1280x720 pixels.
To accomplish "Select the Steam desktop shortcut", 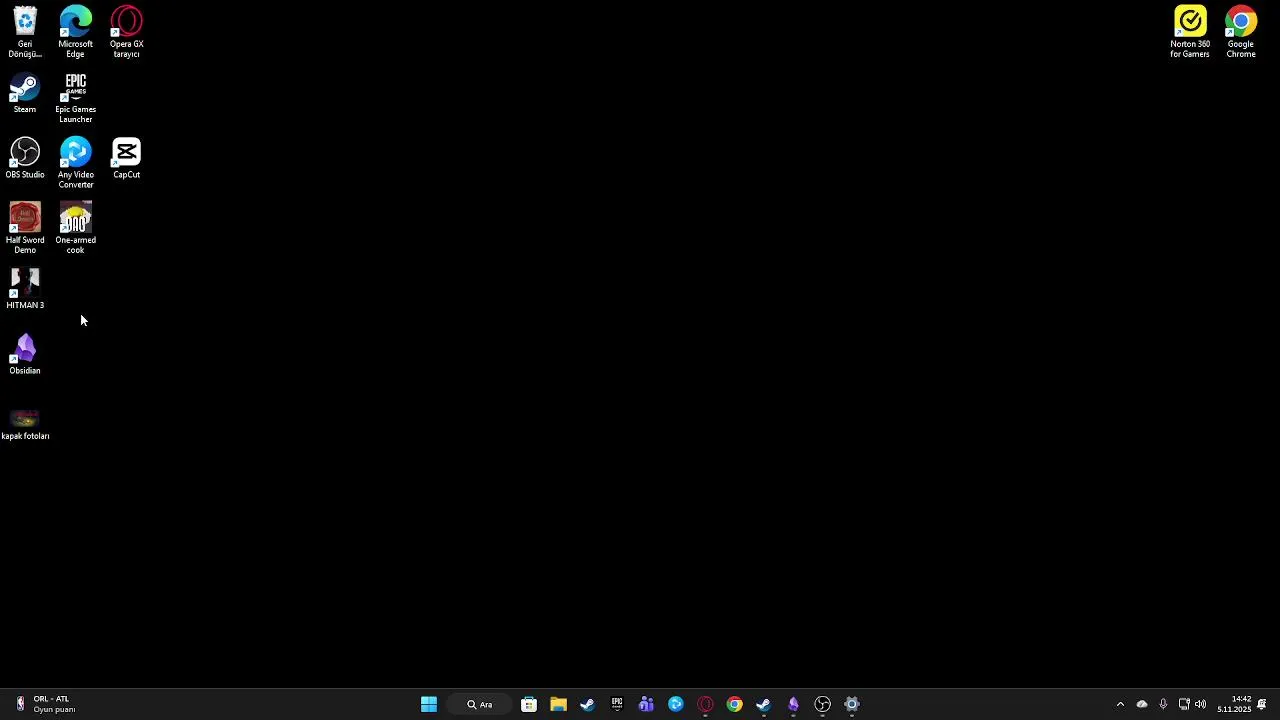I will pos(25,94).
